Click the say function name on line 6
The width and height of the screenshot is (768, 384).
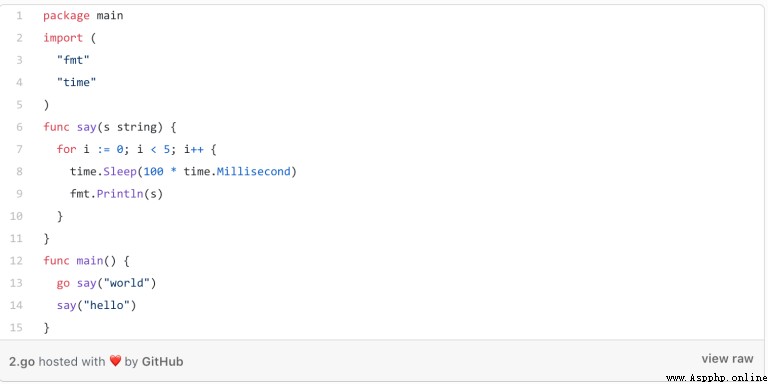87,127
